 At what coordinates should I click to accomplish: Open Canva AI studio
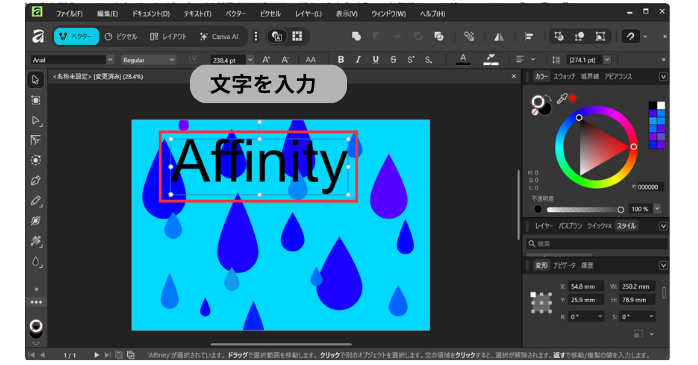tap(219, 36)
